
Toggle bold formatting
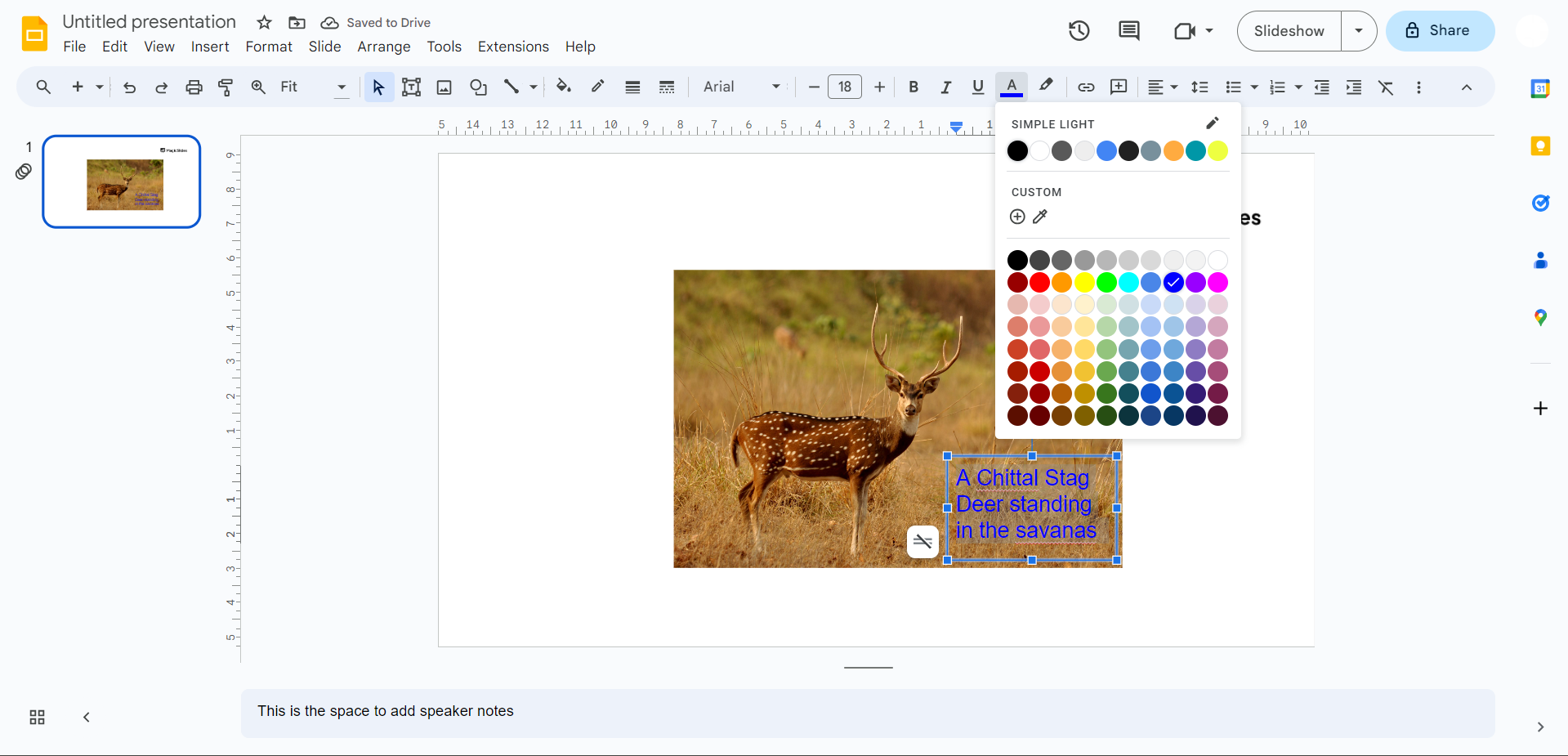[x=914, y=87]
